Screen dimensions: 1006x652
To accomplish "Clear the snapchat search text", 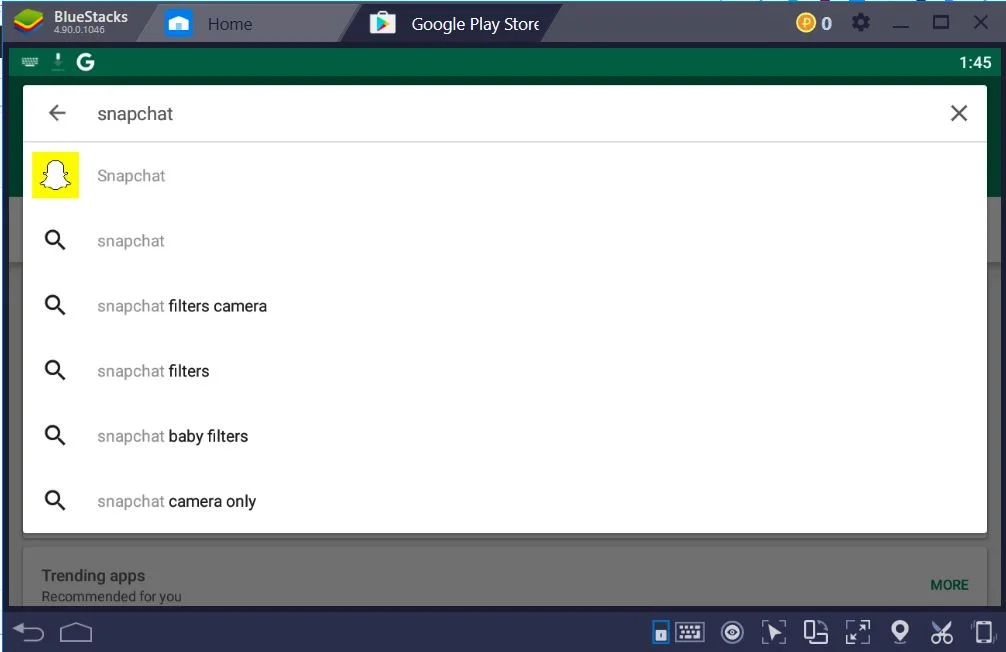I will coord(959,114).
